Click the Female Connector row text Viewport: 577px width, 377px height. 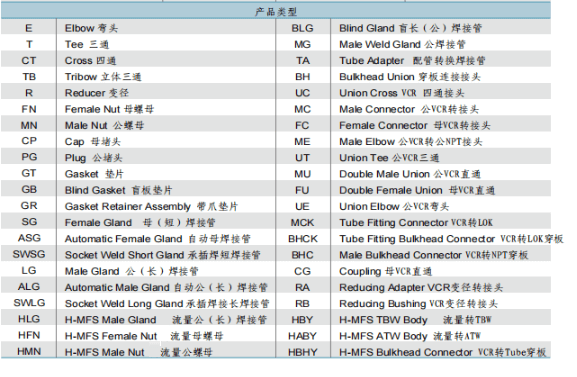tap(415, 126)
